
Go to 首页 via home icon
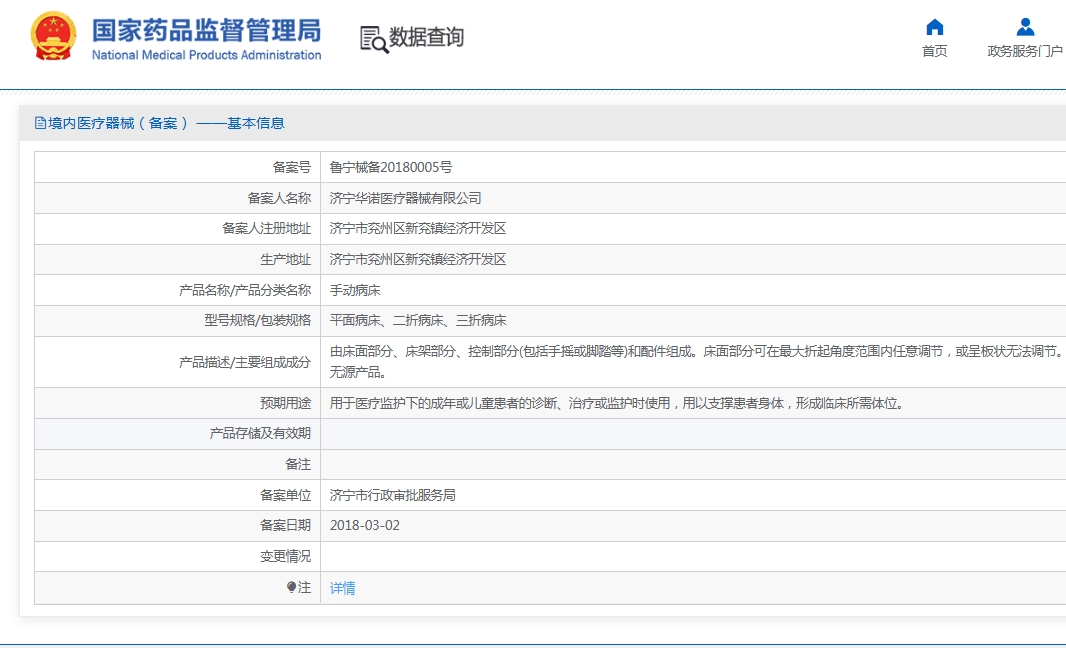(935, 27)
